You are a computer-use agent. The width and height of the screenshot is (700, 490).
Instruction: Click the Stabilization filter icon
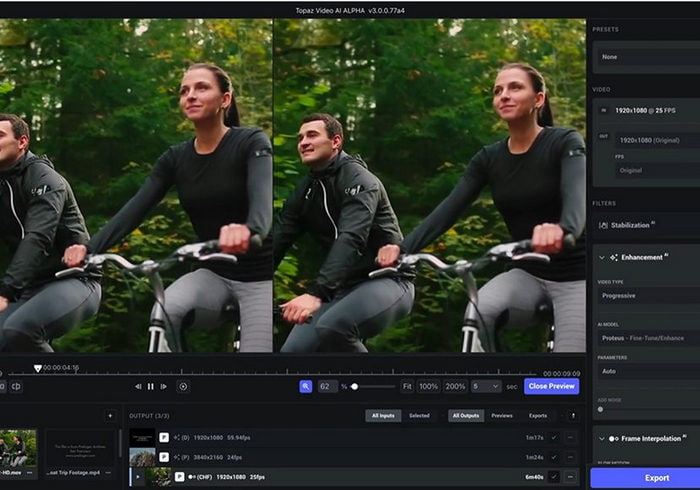(x=603, y=225)
